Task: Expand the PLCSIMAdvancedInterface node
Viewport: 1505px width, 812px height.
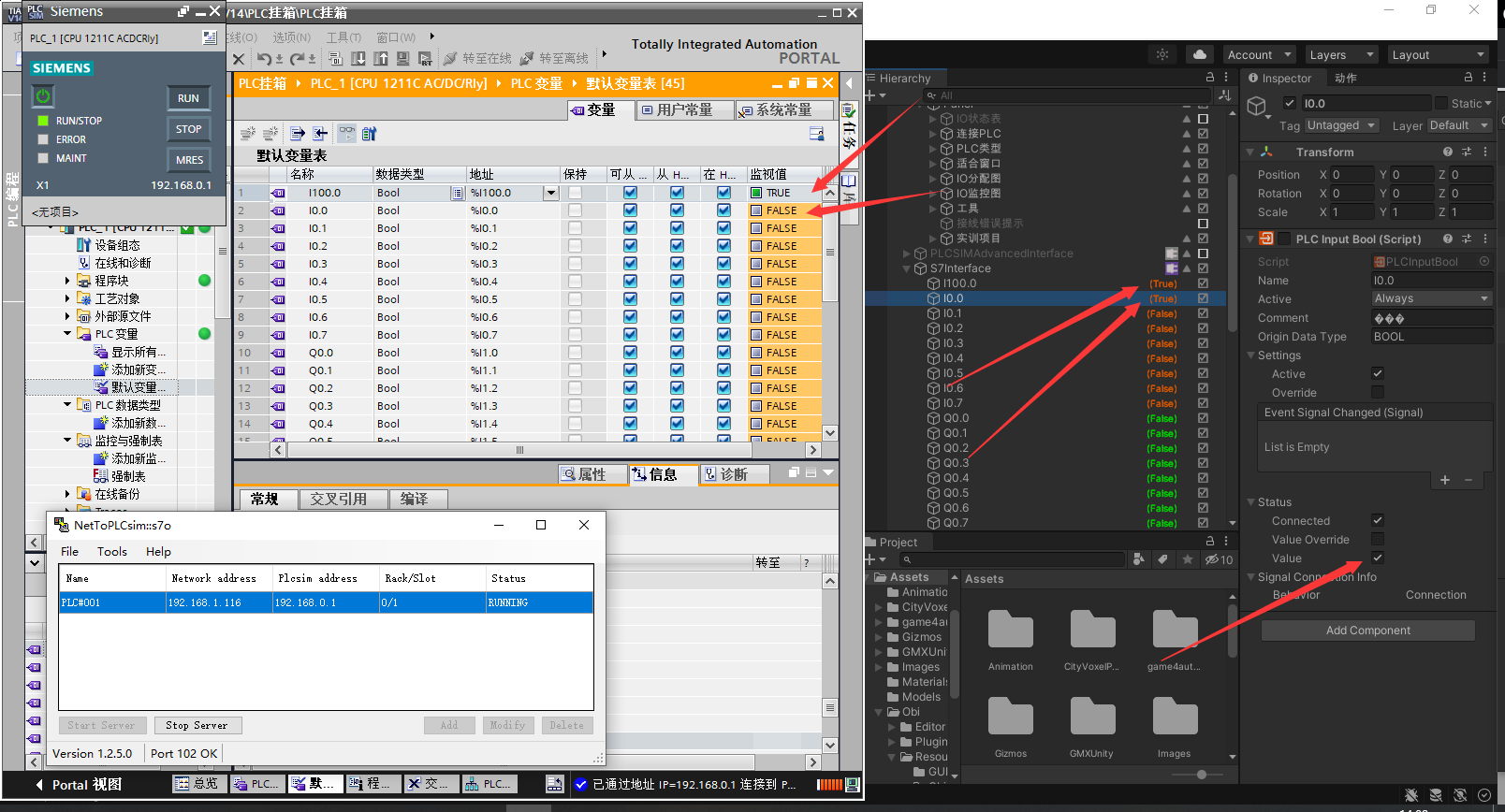Action: (x=906, y=254)
